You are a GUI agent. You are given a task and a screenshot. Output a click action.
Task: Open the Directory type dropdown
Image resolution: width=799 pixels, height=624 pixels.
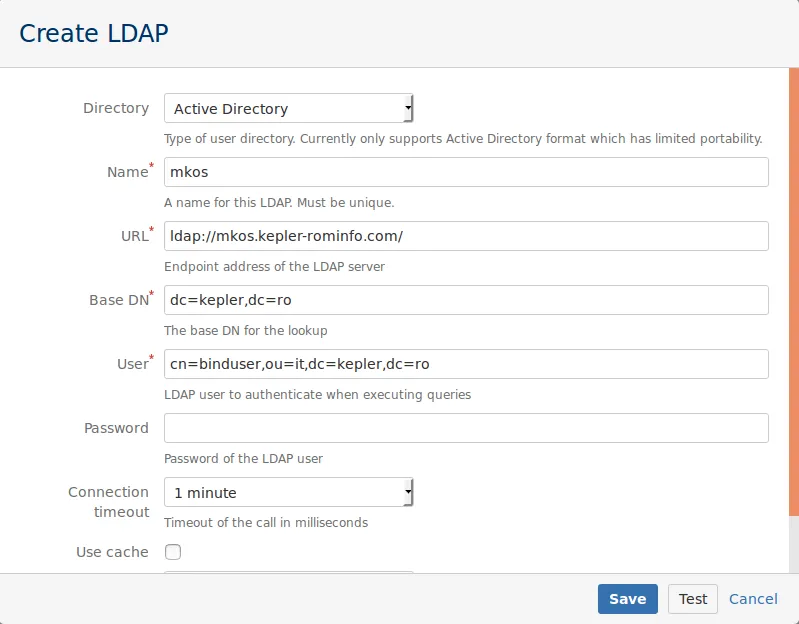click(x=288, y=108)
